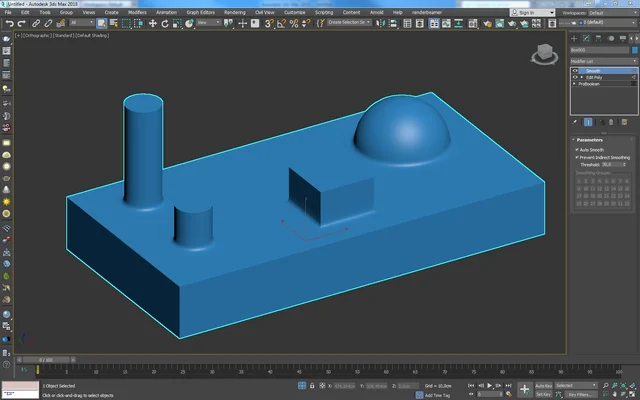Select the Select and Link tool
The width and height of the screenshot is (640, 400).
(x=36, y=23)
